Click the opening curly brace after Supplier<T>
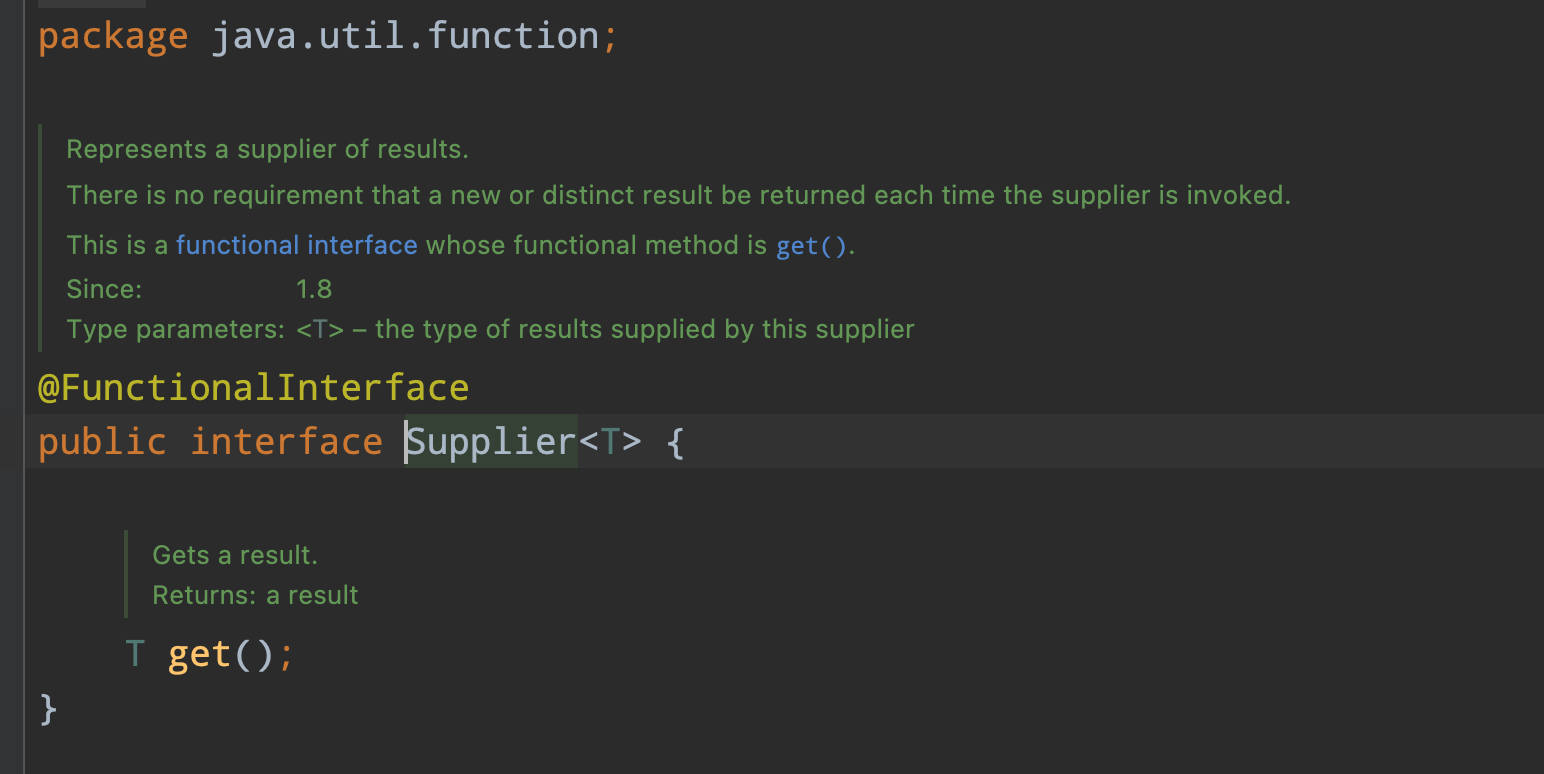This screenshot has width=1544, height=774. [675, 442]
